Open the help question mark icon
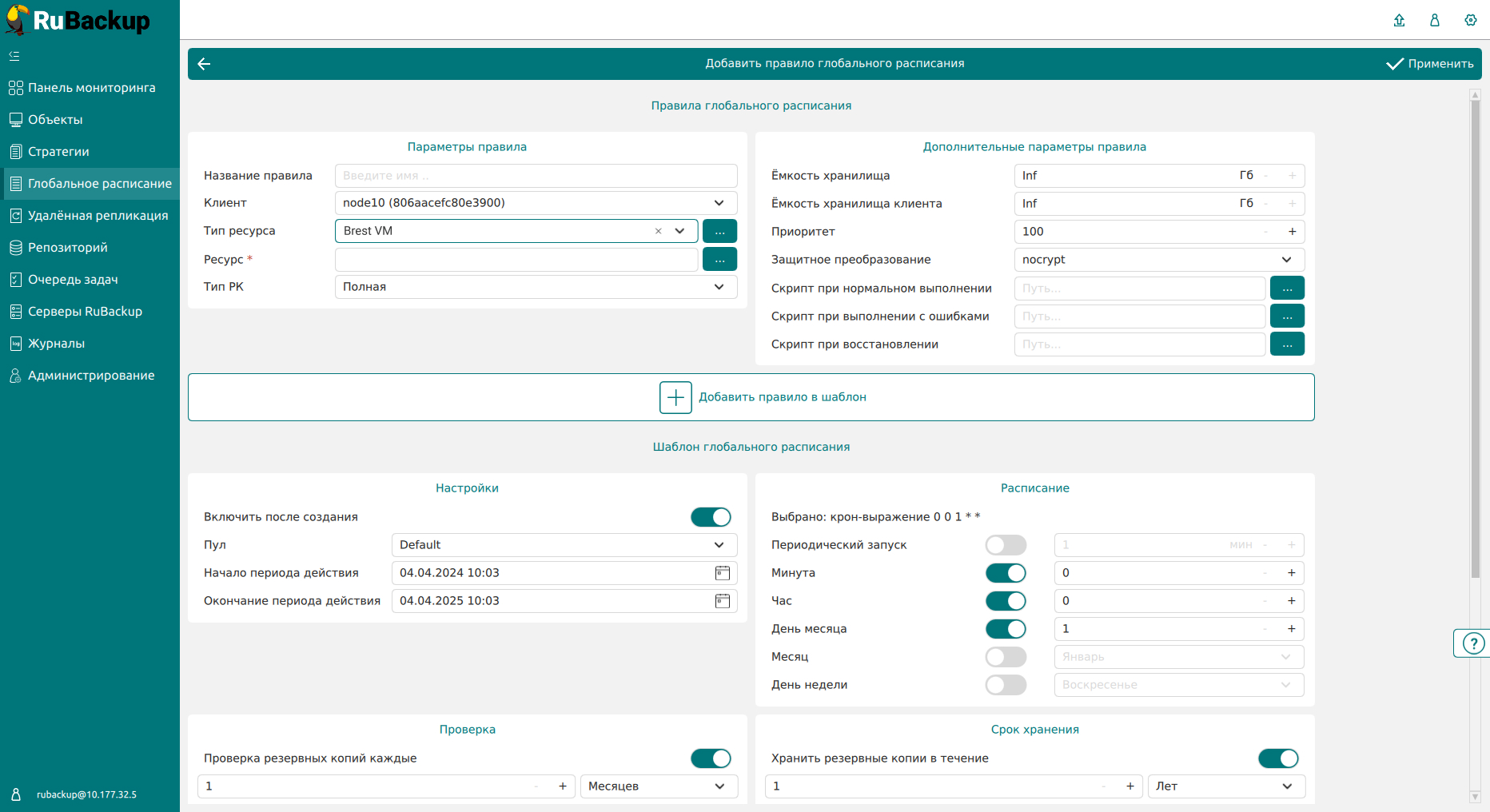The image size is (1490, 812). [1472, 643]
